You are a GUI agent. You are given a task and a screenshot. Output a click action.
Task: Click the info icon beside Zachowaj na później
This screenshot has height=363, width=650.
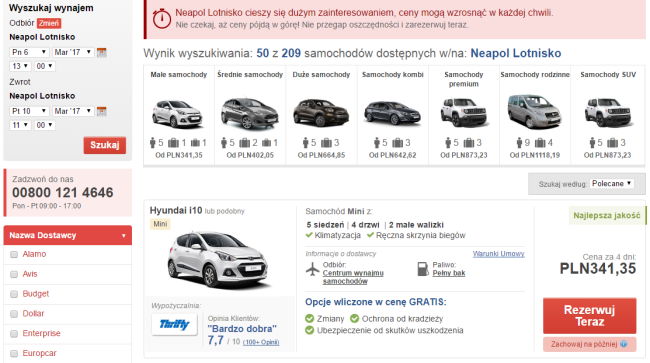click(x=623, y=344)
